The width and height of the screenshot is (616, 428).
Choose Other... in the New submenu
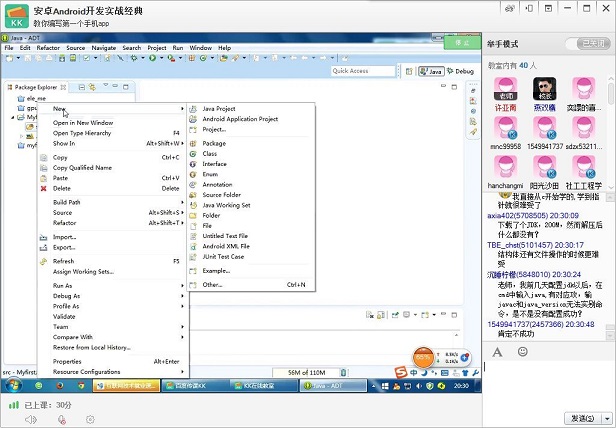point(212,285)
